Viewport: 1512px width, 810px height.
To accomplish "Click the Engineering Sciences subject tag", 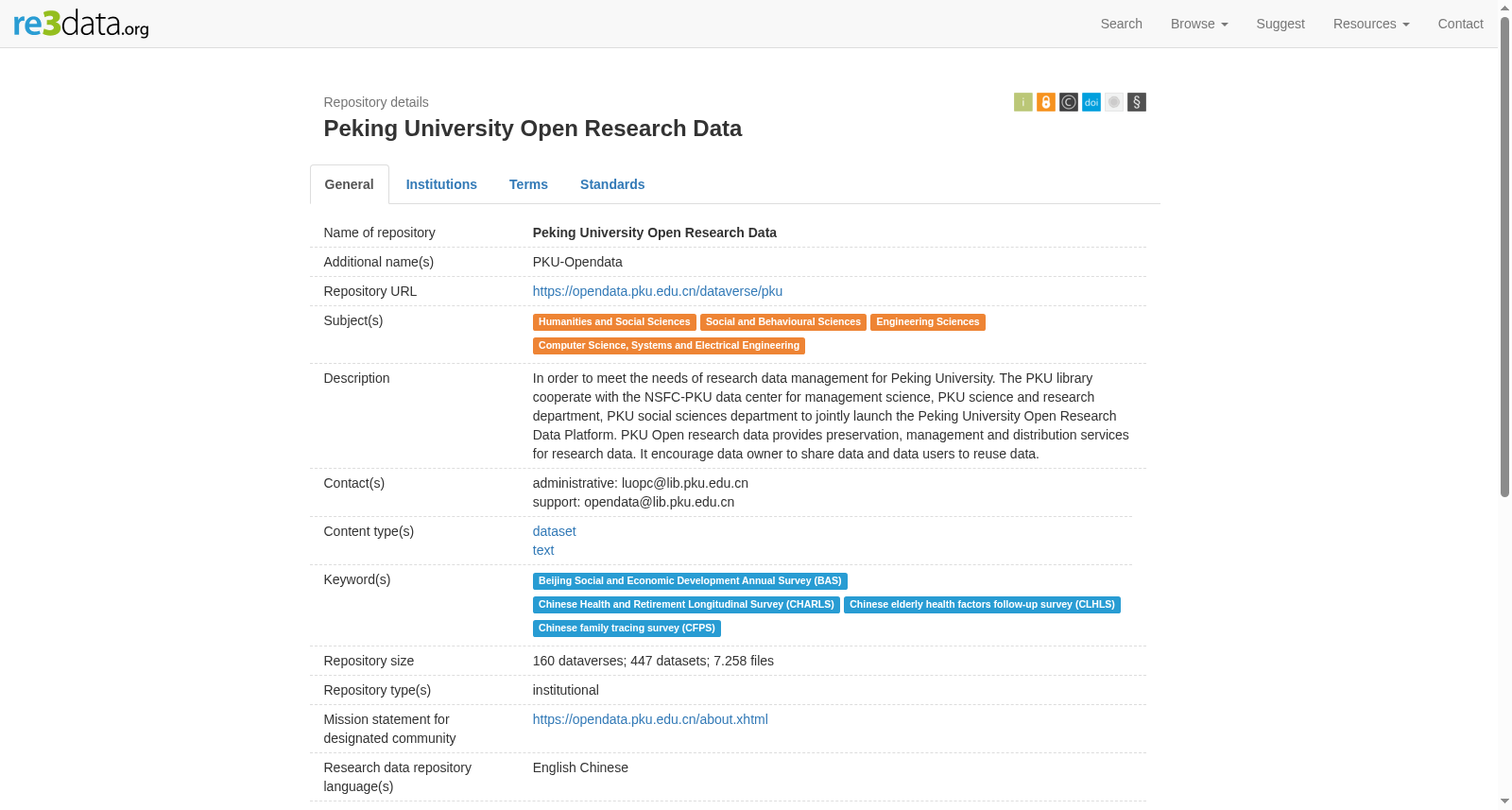I will click(928, 322).
